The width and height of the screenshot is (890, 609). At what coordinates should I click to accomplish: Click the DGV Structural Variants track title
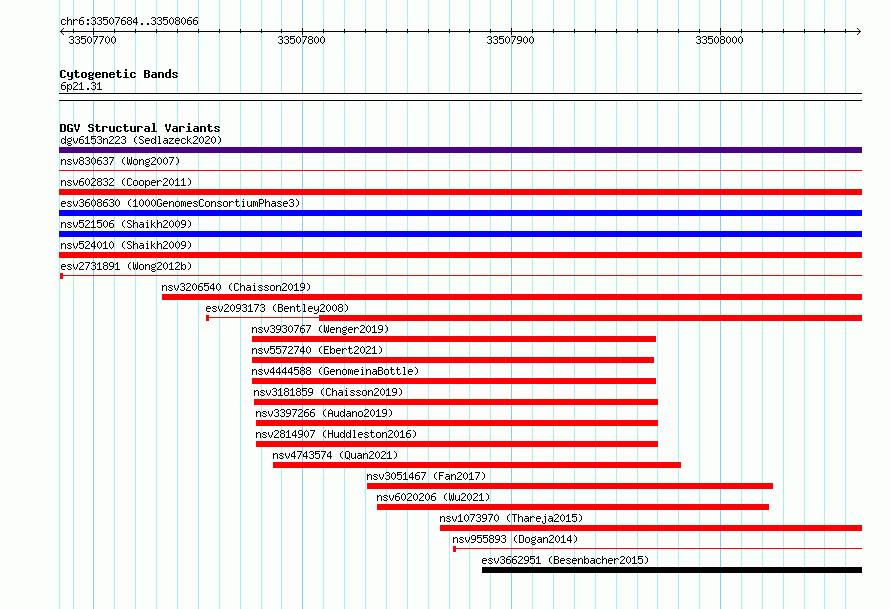tap(140, 128)
